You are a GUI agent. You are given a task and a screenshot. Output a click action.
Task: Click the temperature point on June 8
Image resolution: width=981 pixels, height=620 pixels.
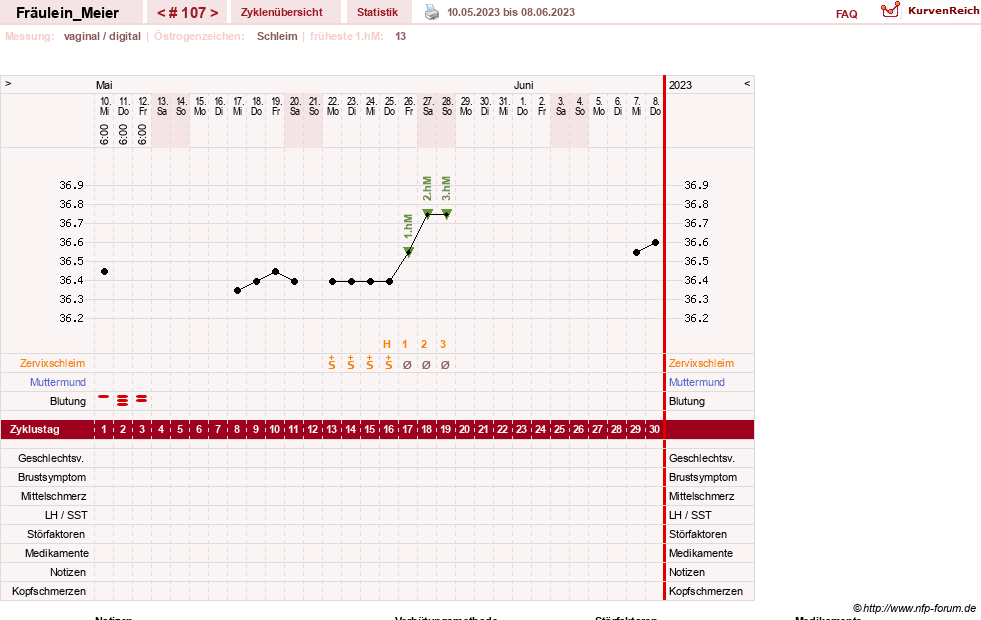[x=656, y=243]
